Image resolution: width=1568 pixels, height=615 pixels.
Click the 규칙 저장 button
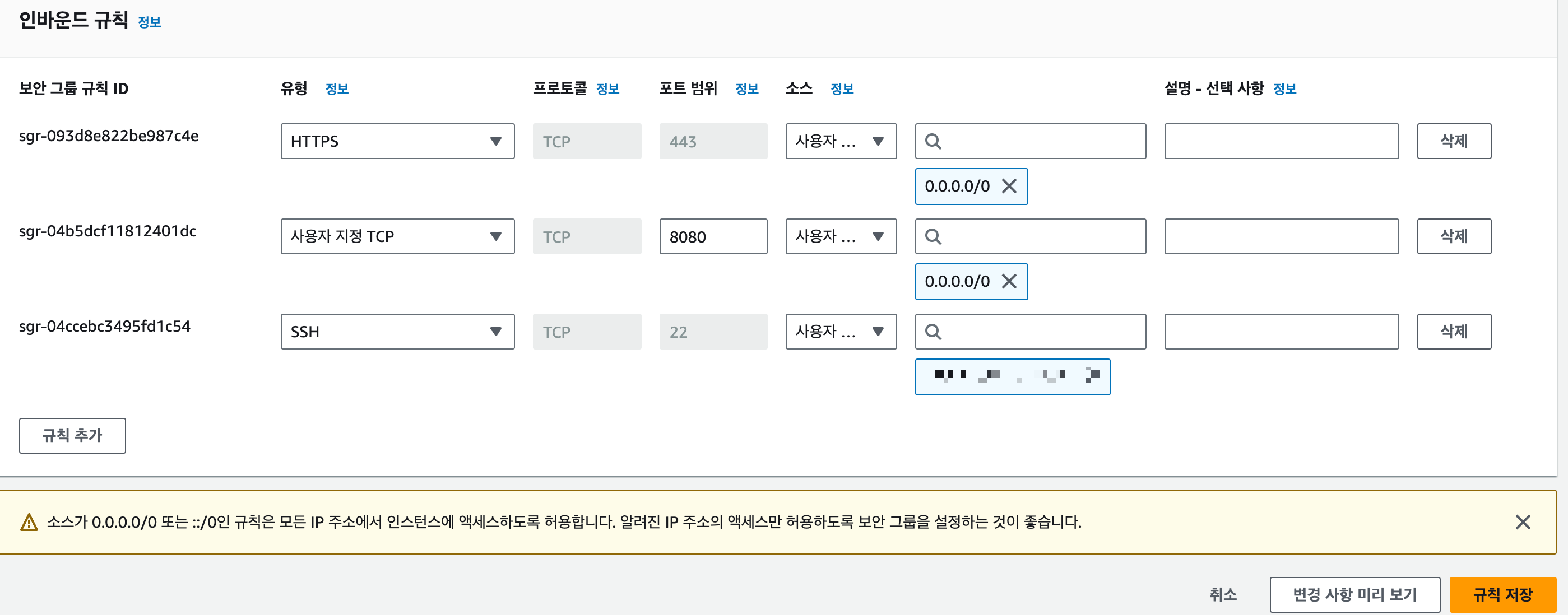pyautogui.click(x=1502, y=594)
